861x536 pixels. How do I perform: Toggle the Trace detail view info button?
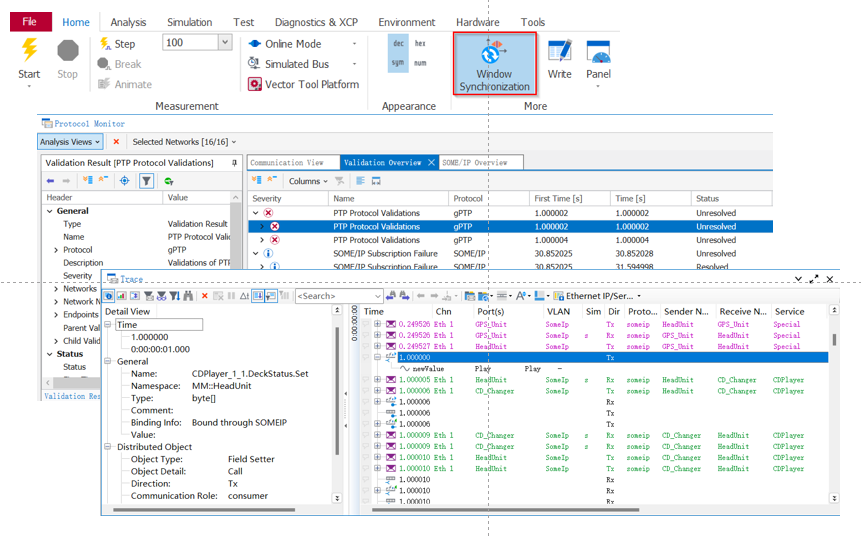(x=108, y=296)
